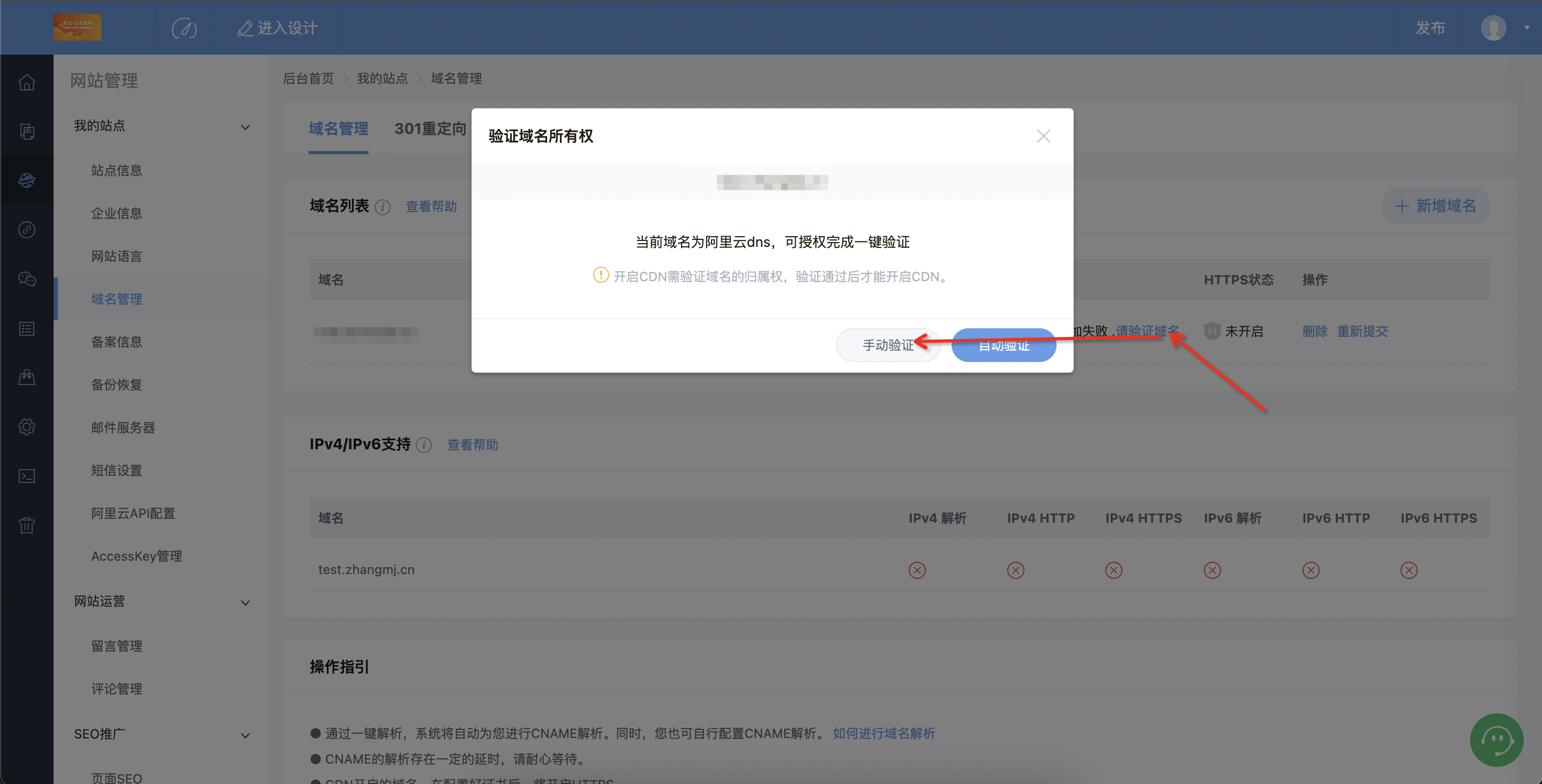Open AccessKey管理 in the sidebar menu
The width and height of the screenshot is (1542, 784).
(137, 556)
